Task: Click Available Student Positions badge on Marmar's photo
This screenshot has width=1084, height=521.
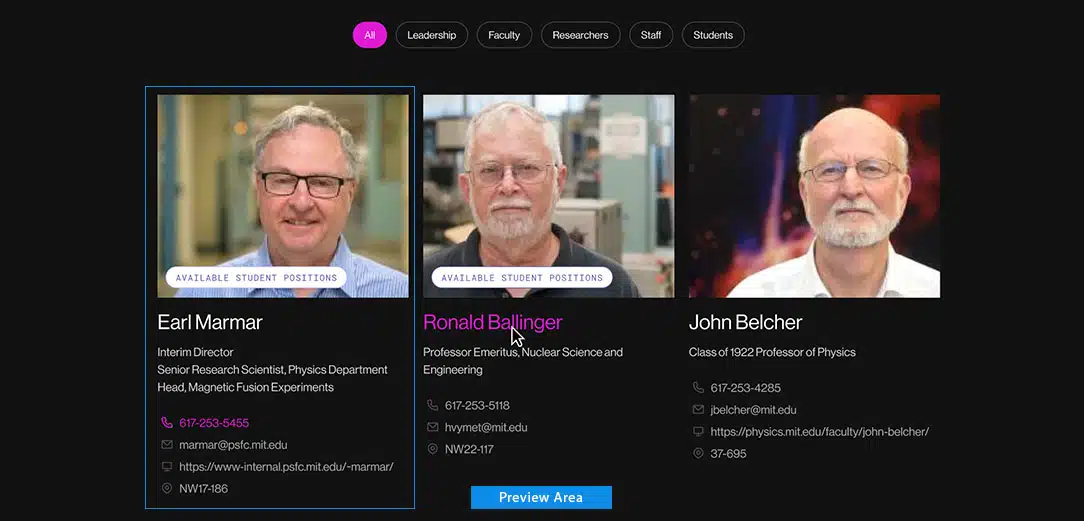Action: (x=256, y=278)
